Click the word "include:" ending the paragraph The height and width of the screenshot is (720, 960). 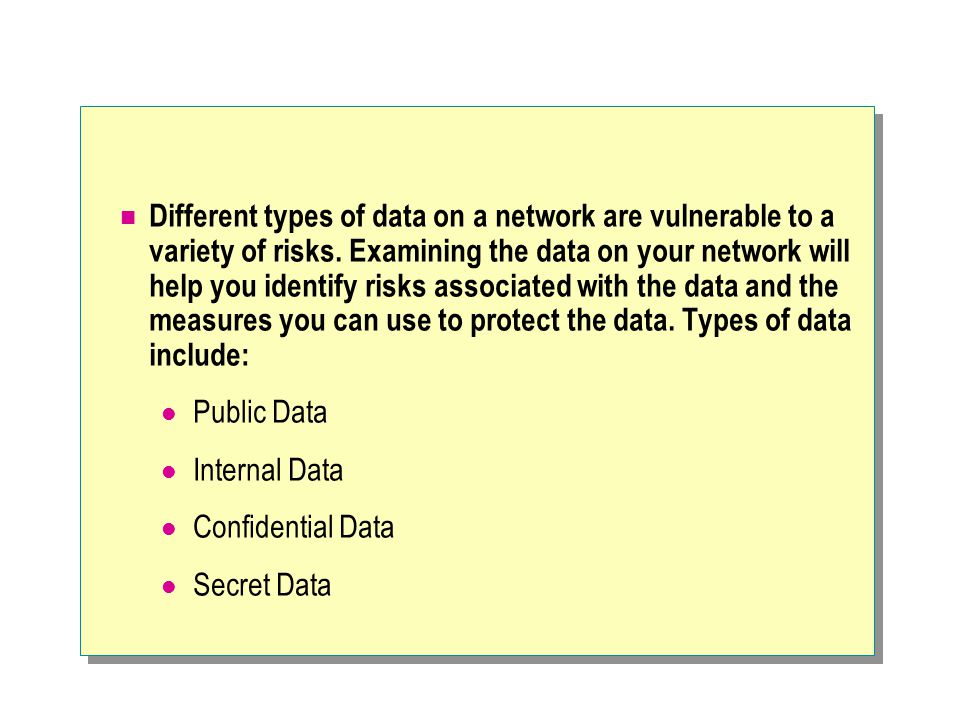tap(199, 355)
